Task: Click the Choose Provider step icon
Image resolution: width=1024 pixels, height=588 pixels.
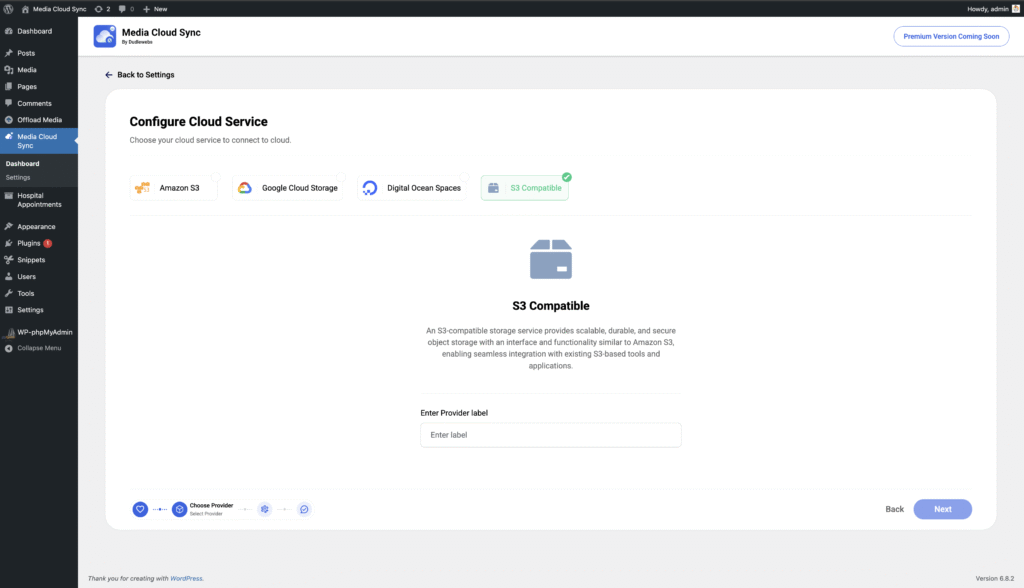Action: (x=179, y=509)
